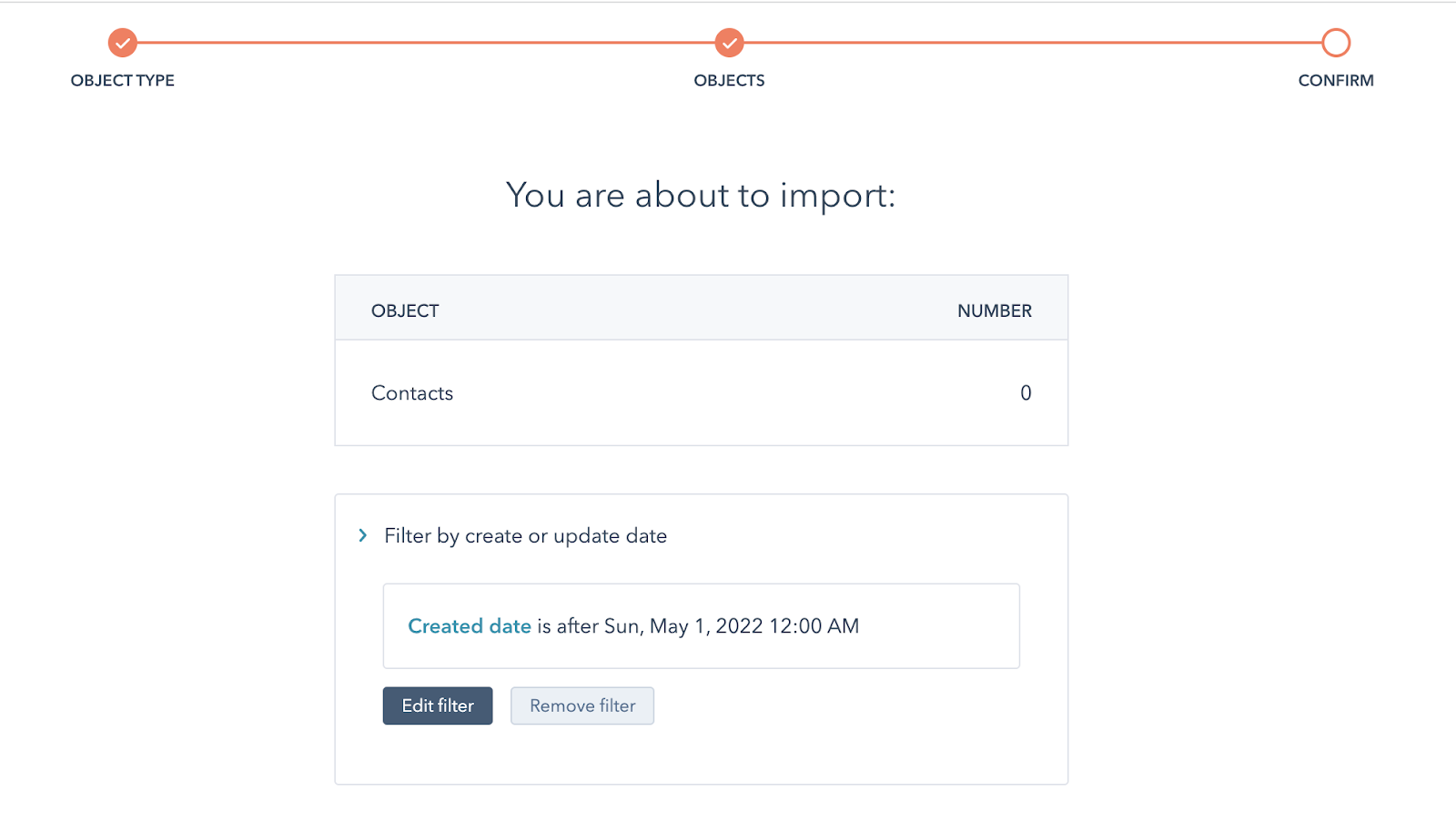The width and height of the screenshot is (1456, 822).
Task: Click progress line between Object Type and Objects
Action: 426,43
